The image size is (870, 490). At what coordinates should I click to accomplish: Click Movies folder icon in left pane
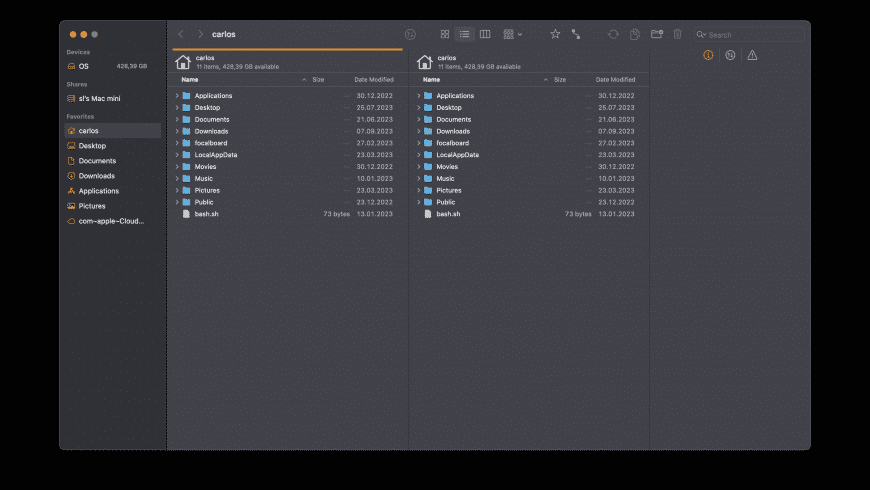point(186,166)
